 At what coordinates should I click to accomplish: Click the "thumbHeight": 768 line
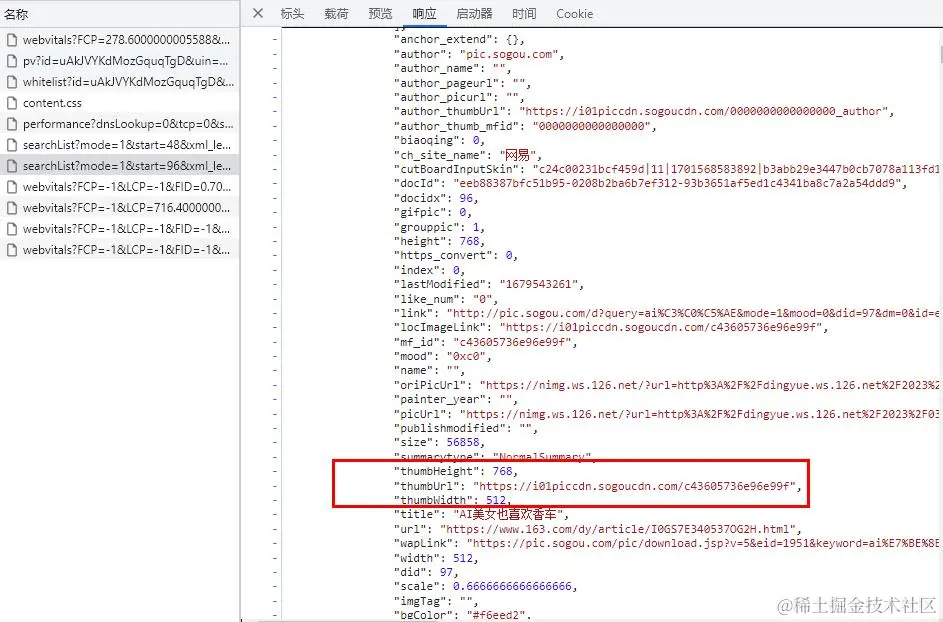point(455,471)
